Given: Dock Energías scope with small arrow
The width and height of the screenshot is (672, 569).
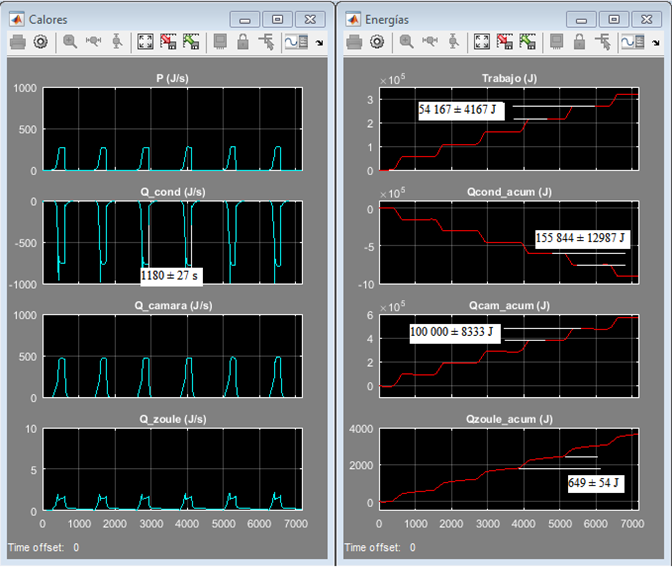Looking at the screenshot, I should pyautogui.click(x=656, y=42).
